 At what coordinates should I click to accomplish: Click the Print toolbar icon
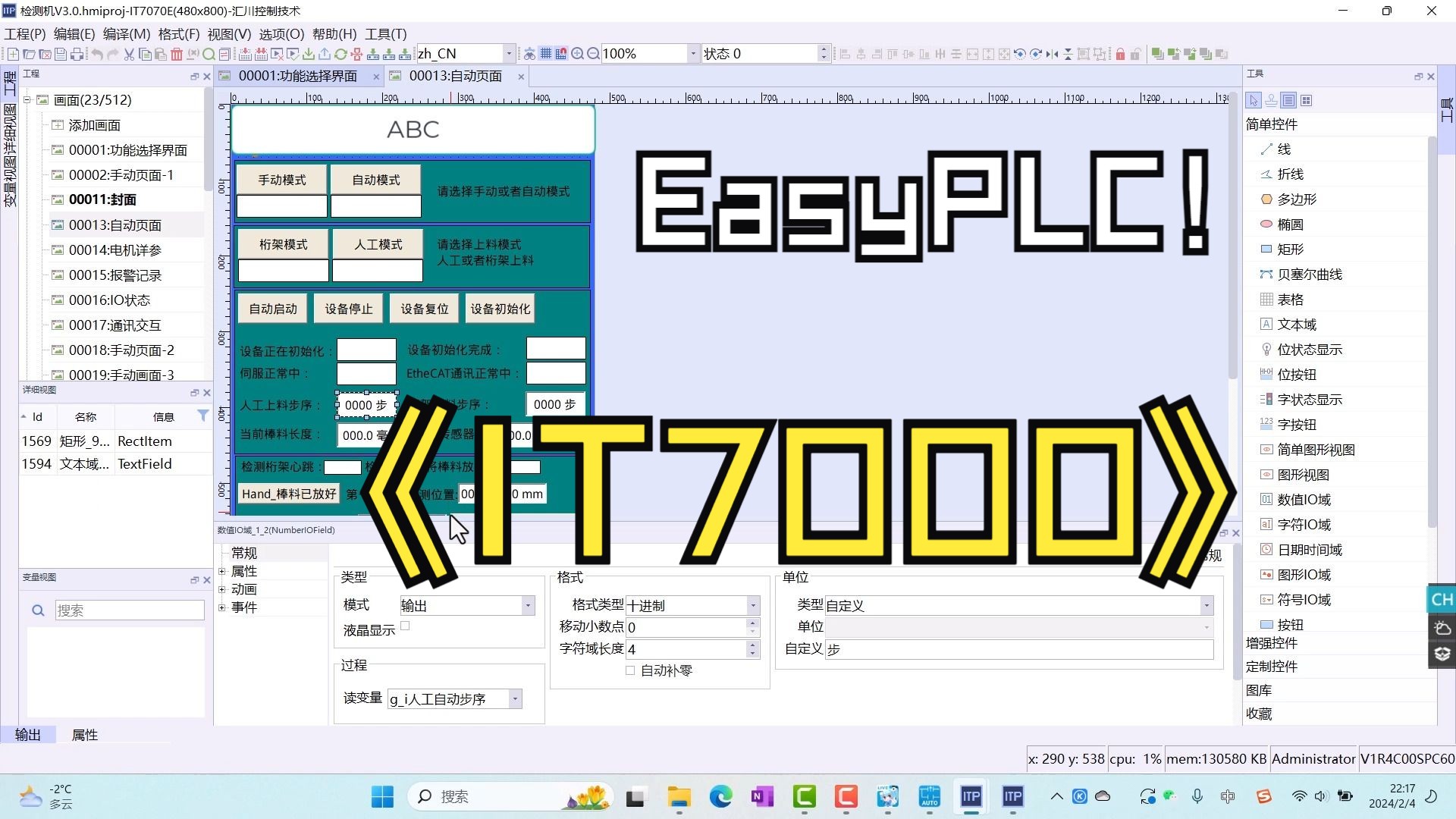pyautogui.click(x=77, y=54)
